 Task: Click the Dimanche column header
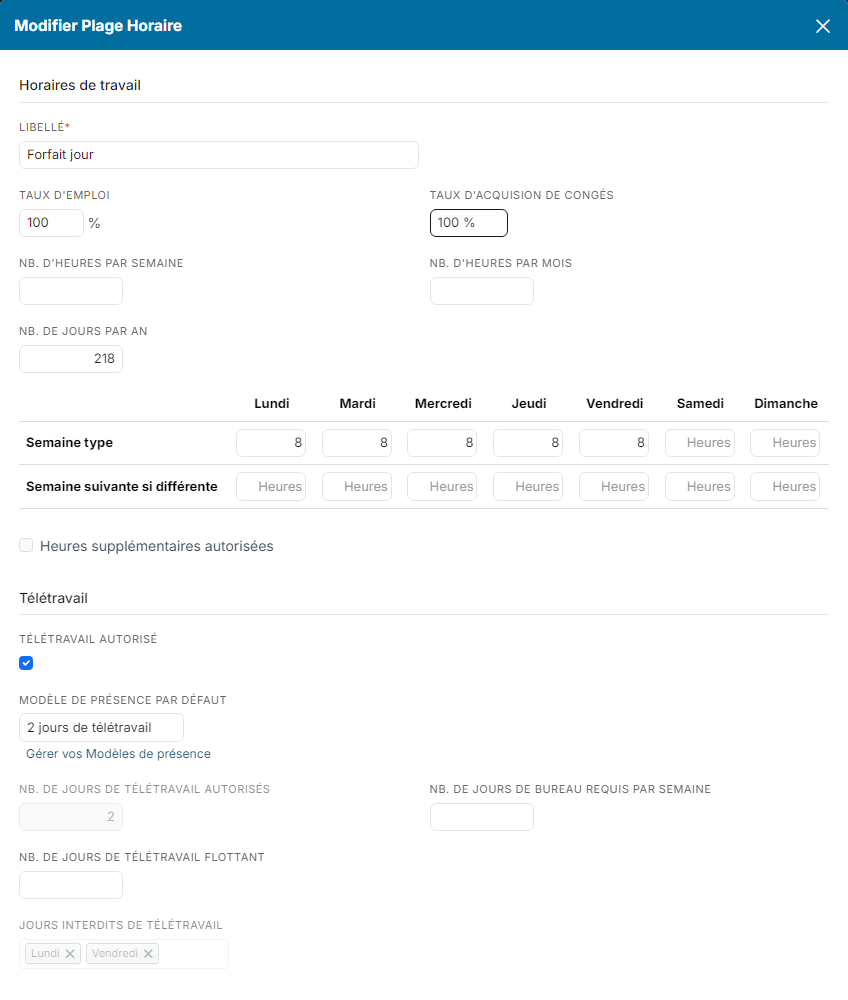tap(786, 404)
